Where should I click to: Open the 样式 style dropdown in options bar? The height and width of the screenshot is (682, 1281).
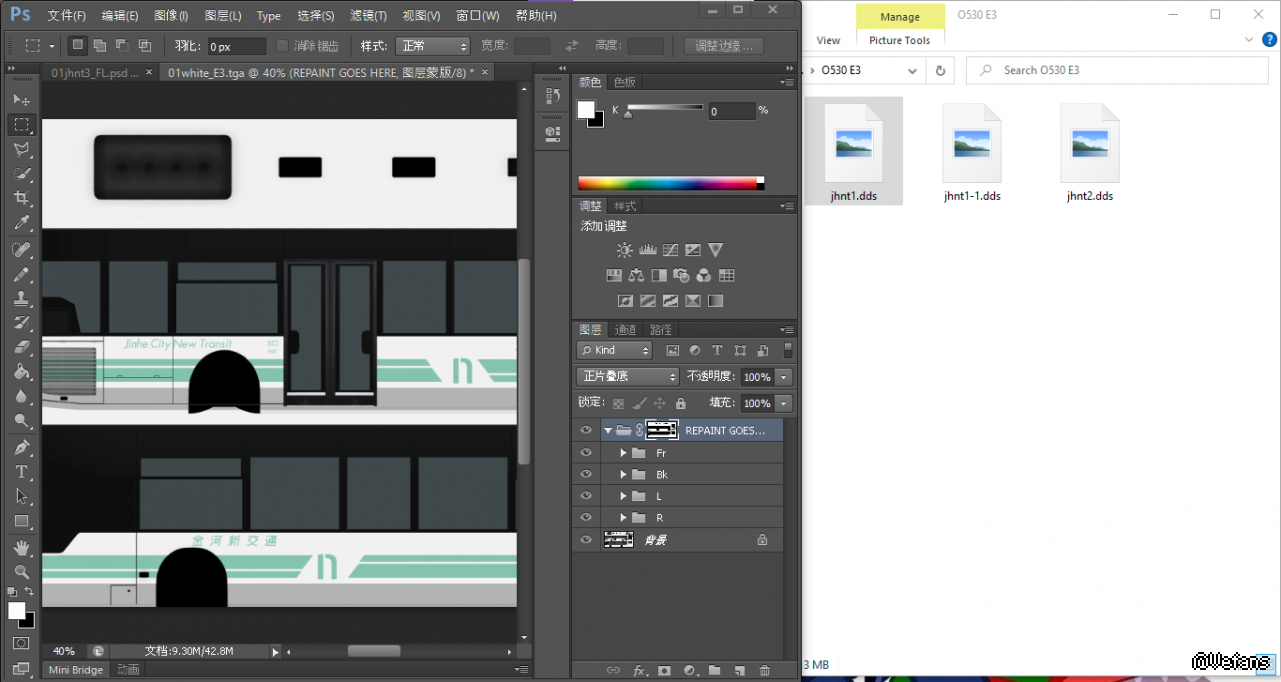[x=433, y=46]
